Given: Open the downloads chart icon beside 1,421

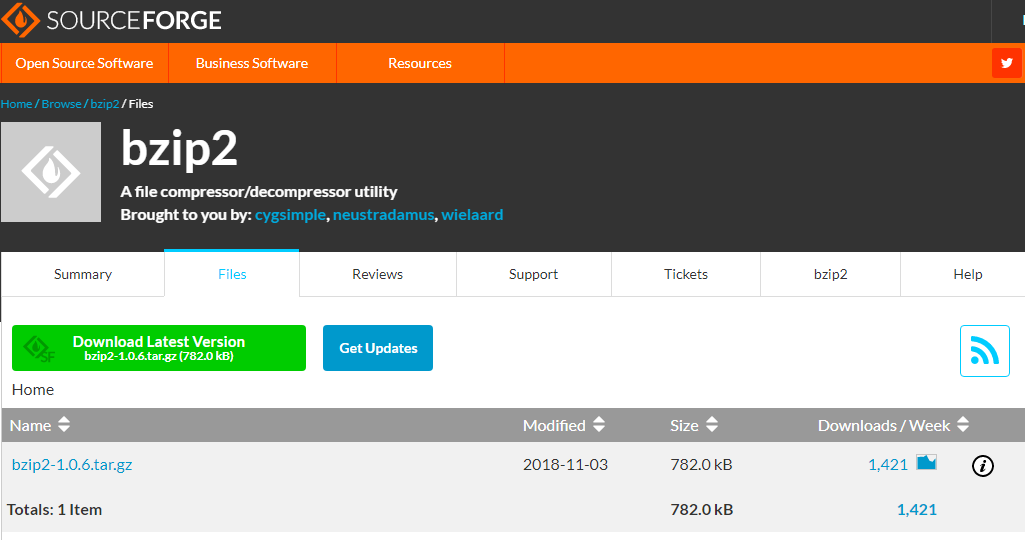Looking at the screenshot, I should click(926, 463).
